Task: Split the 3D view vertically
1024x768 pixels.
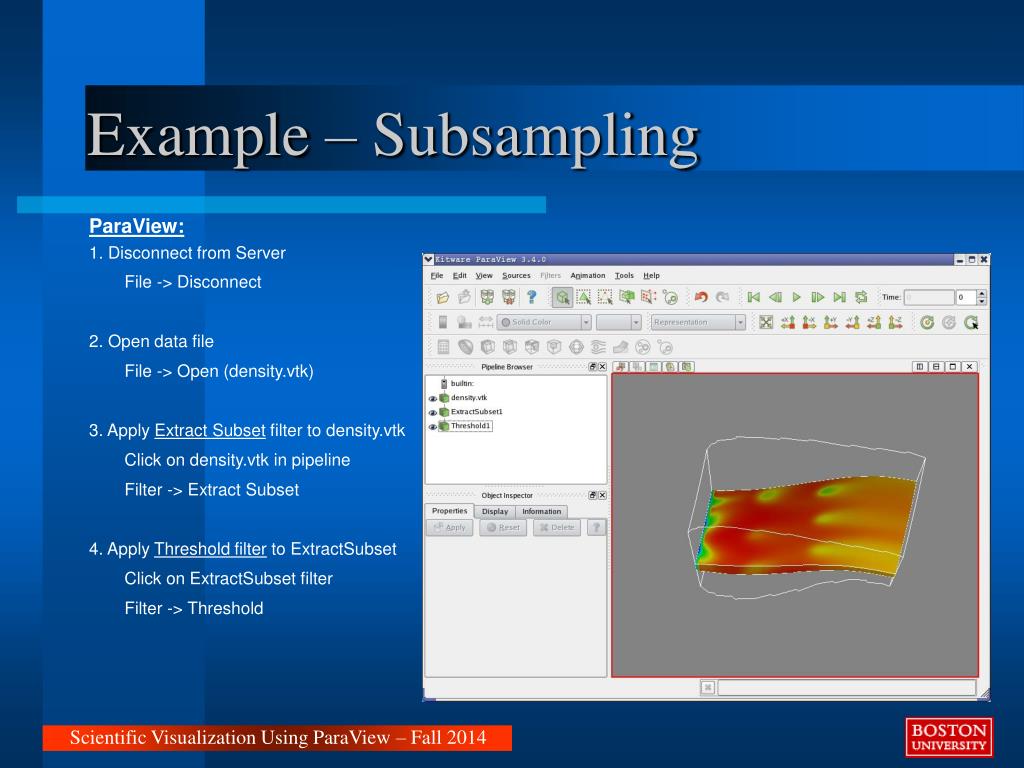Action: [x=936, y=367]
